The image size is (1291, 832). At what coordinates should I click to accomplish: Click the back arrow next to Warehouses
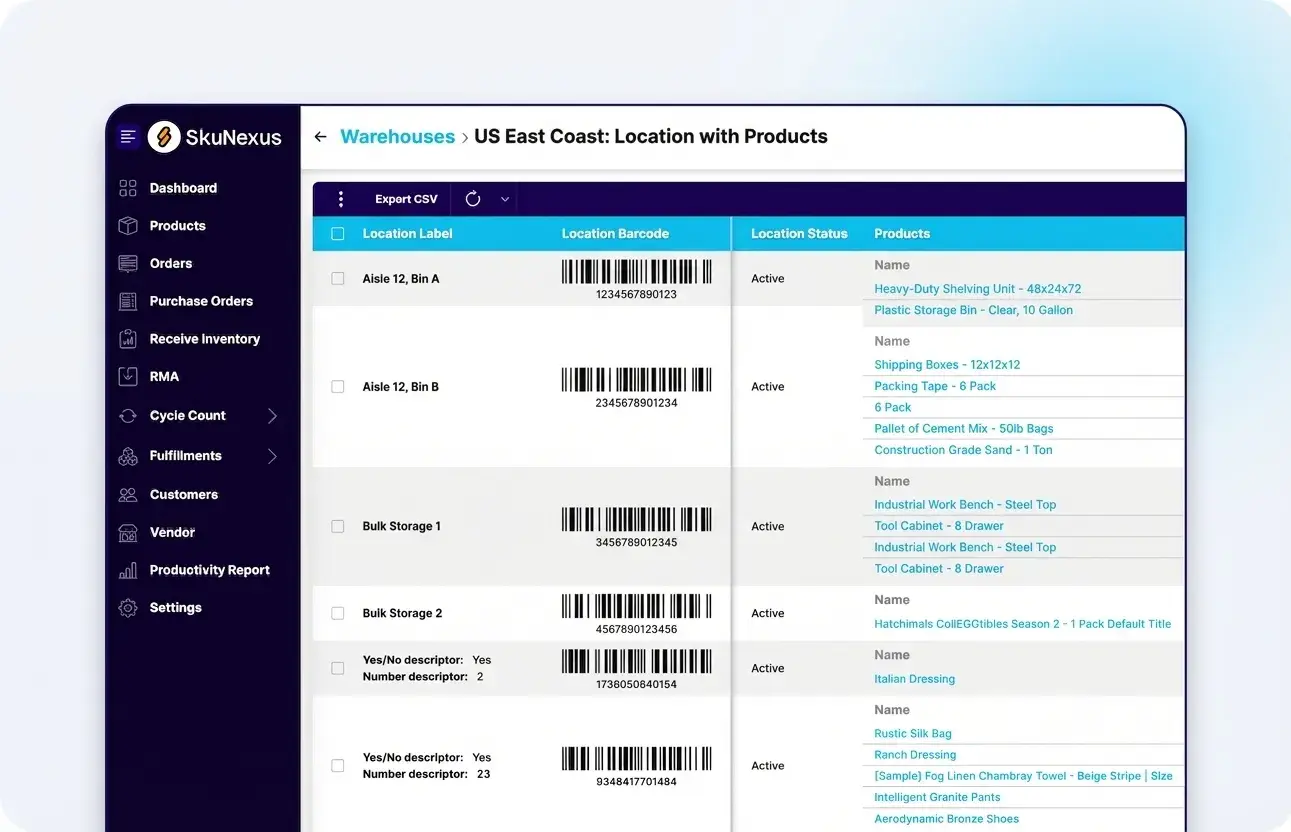(320, 137)
